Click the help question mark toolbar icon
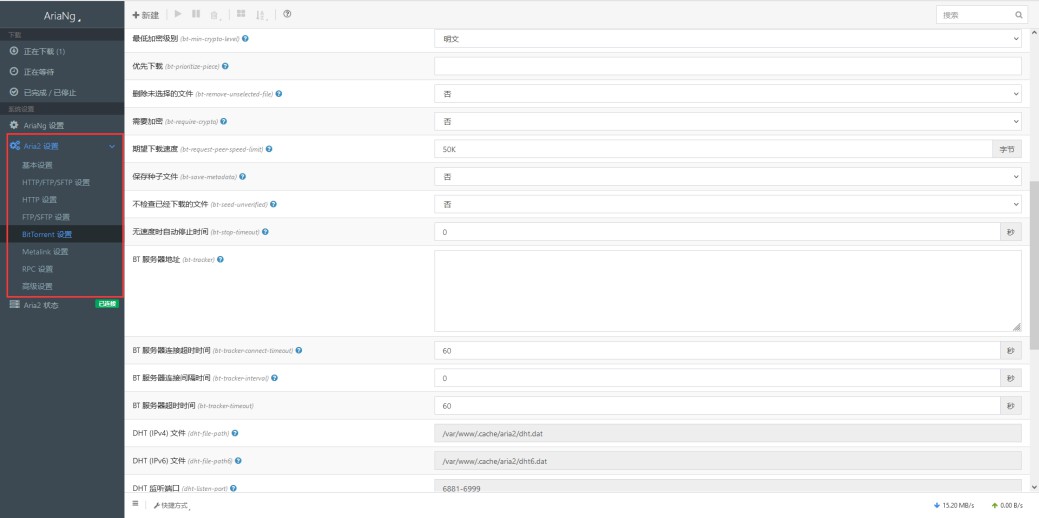The height and width of the screenshot is (518, 1039). pos(288,14)
